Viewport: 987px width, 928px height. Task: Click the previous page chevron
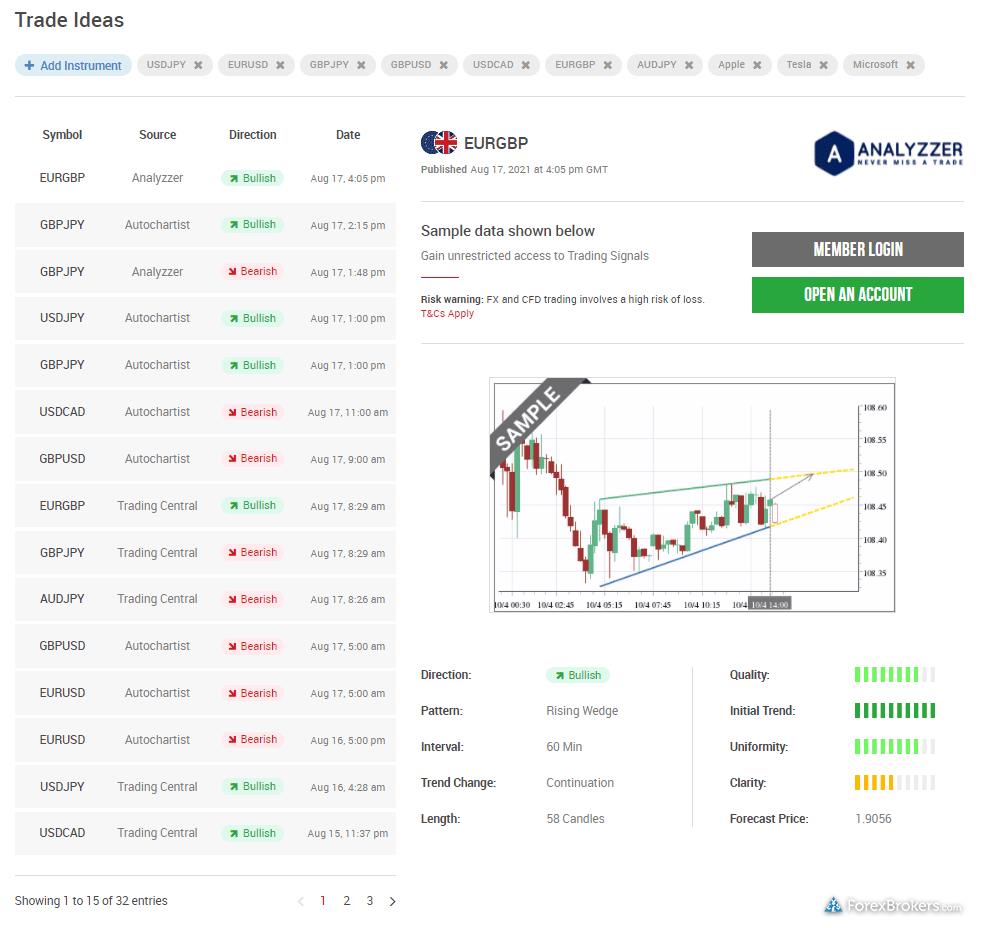coord(300,901)
